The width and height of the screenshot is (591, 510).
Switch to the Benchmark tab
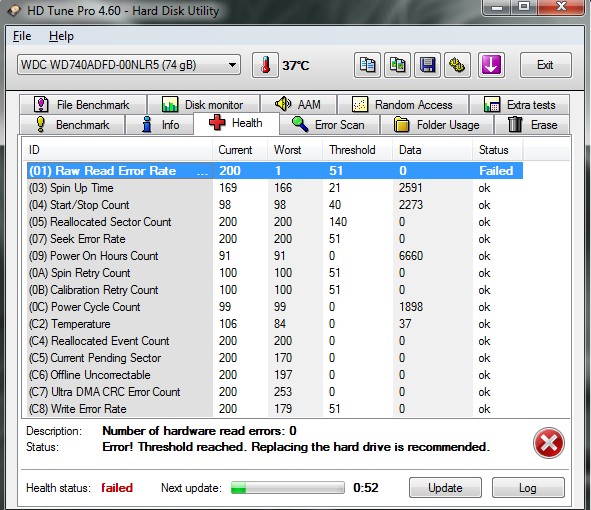tap(72, 125)
